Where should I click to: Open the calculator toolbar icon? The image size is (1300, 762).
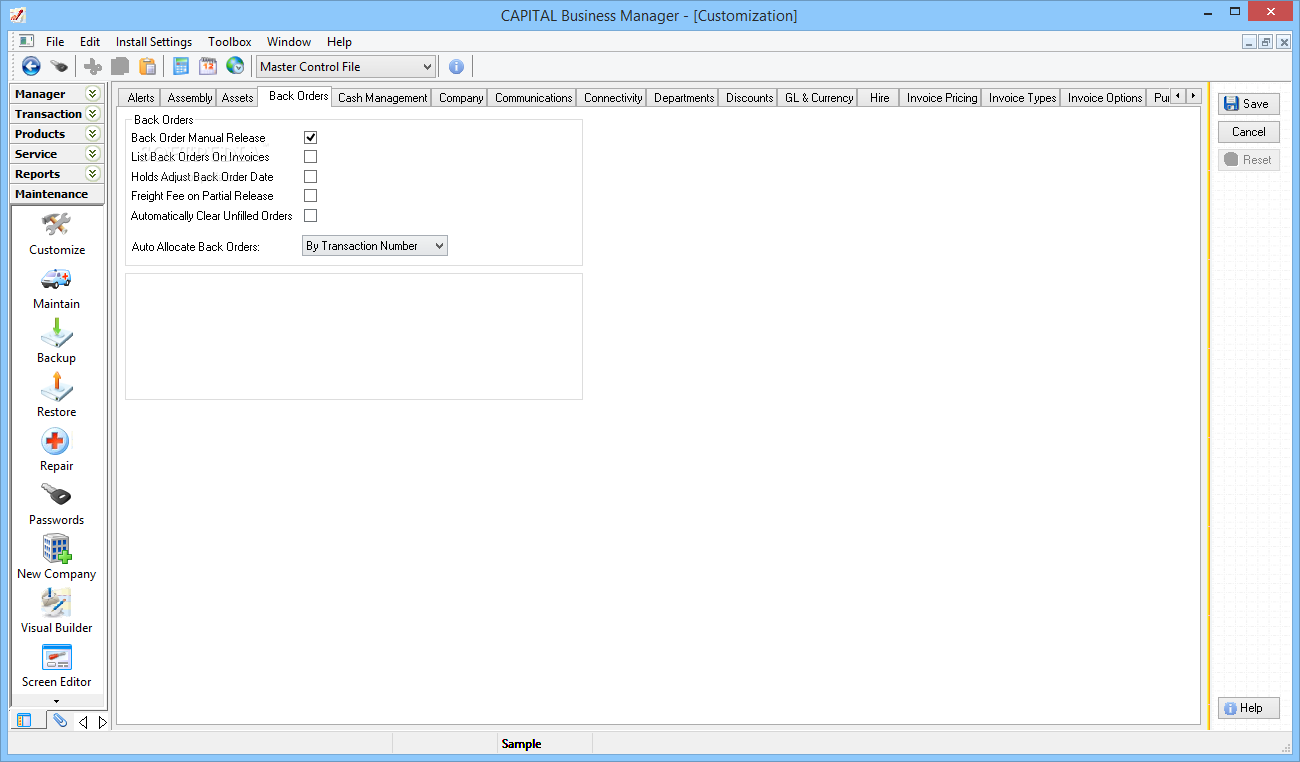pyautogui.click(x=181, y=67)
